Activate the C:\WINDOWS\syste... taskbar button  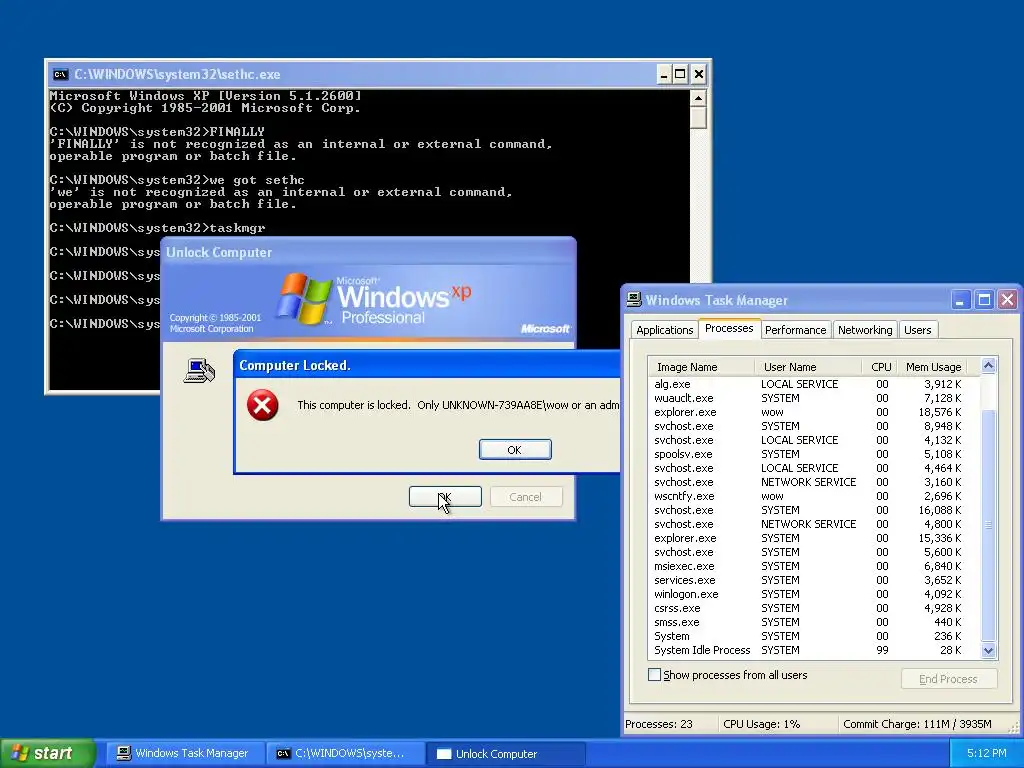344,754
